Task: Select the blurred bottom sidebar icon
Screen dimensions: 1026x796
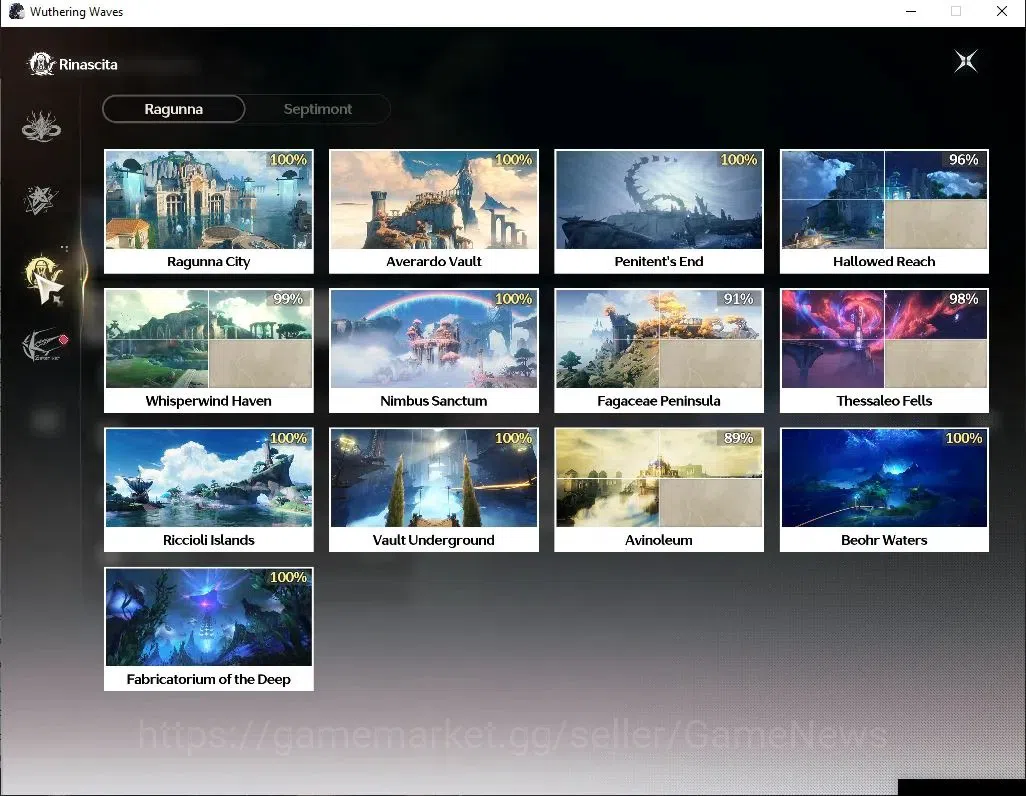Action: pos(45,421)
